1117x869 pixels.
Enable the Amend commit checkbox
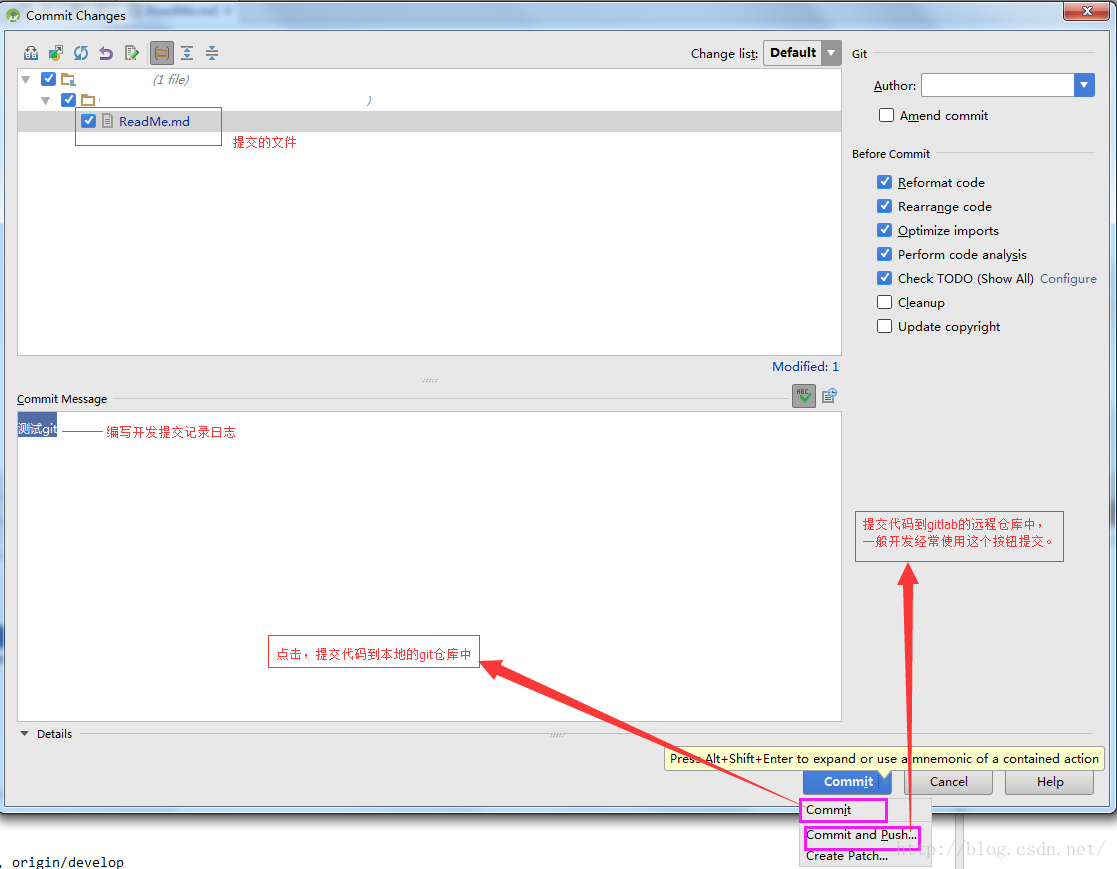pos(886,115)
